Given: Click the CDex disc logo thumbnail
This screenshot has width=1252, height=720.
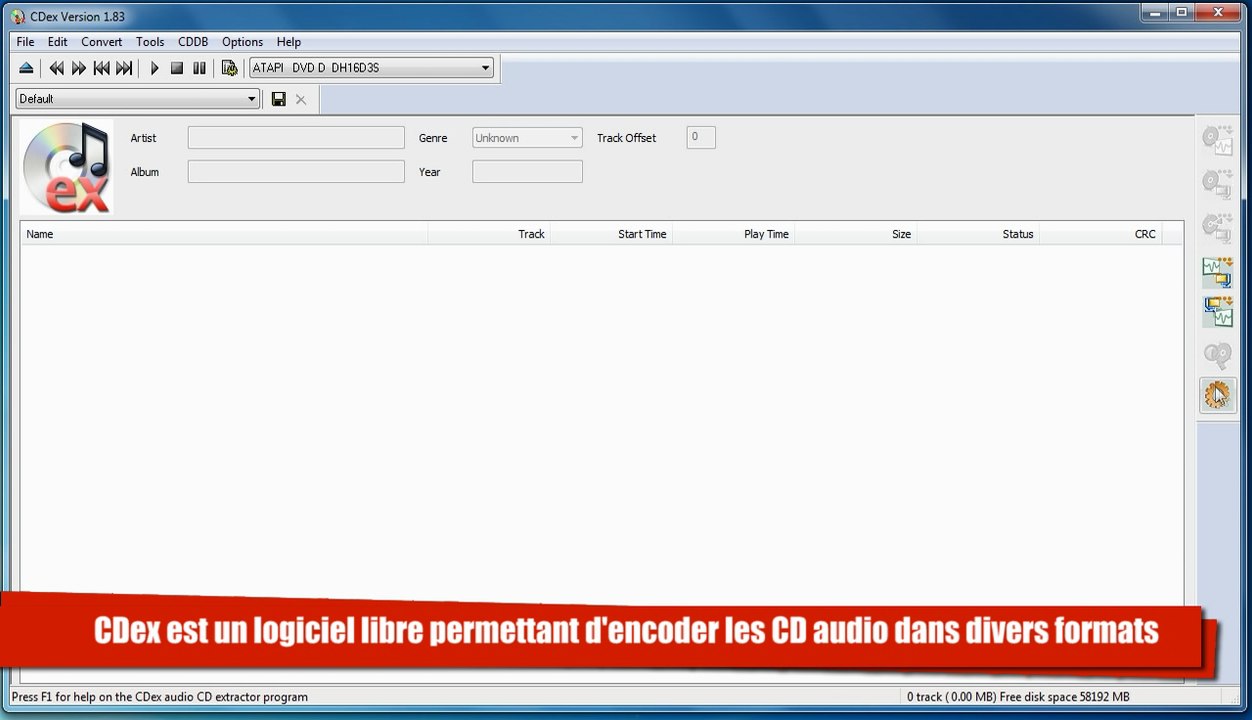Looking at the screenshot, I should (x=67, y=167).
